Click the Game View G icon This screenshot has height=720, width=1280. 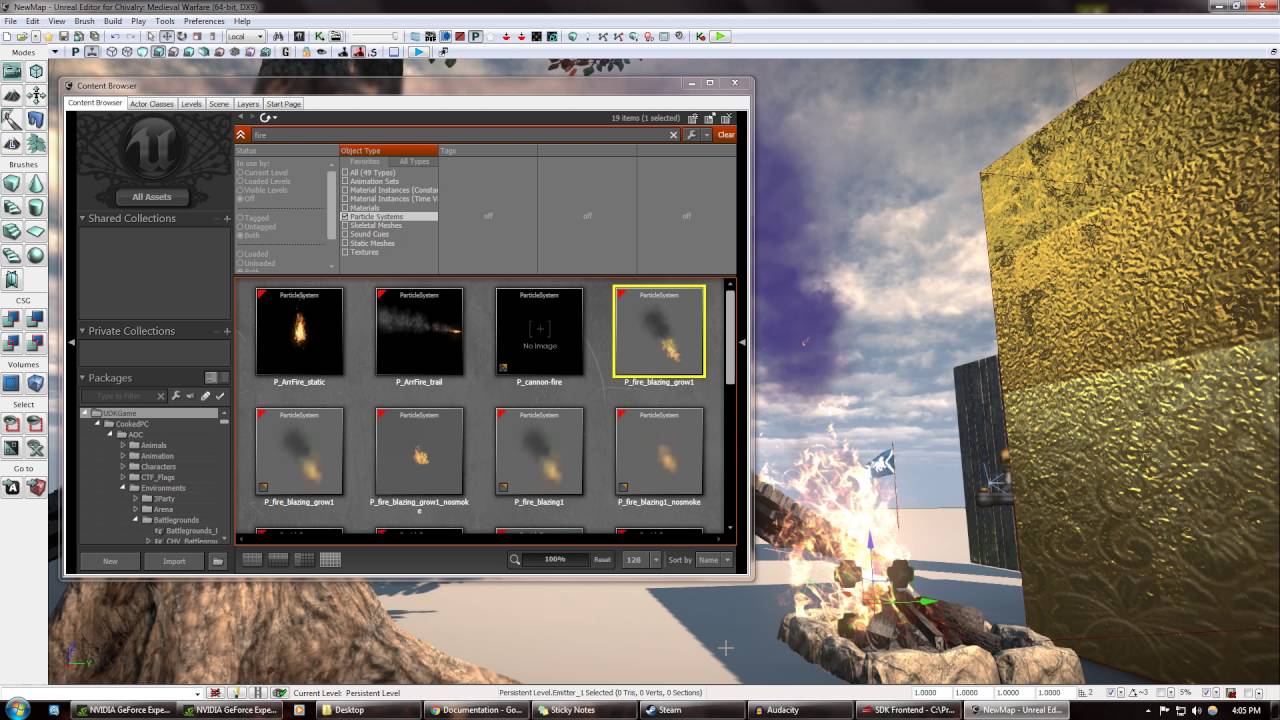(287, 52)
